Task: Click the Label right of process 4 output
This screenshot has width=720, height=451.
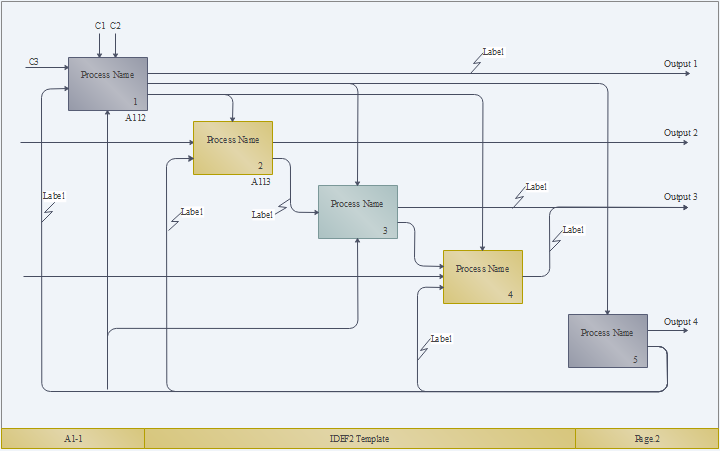Action: pyautogui.click(x=573, y=230)
